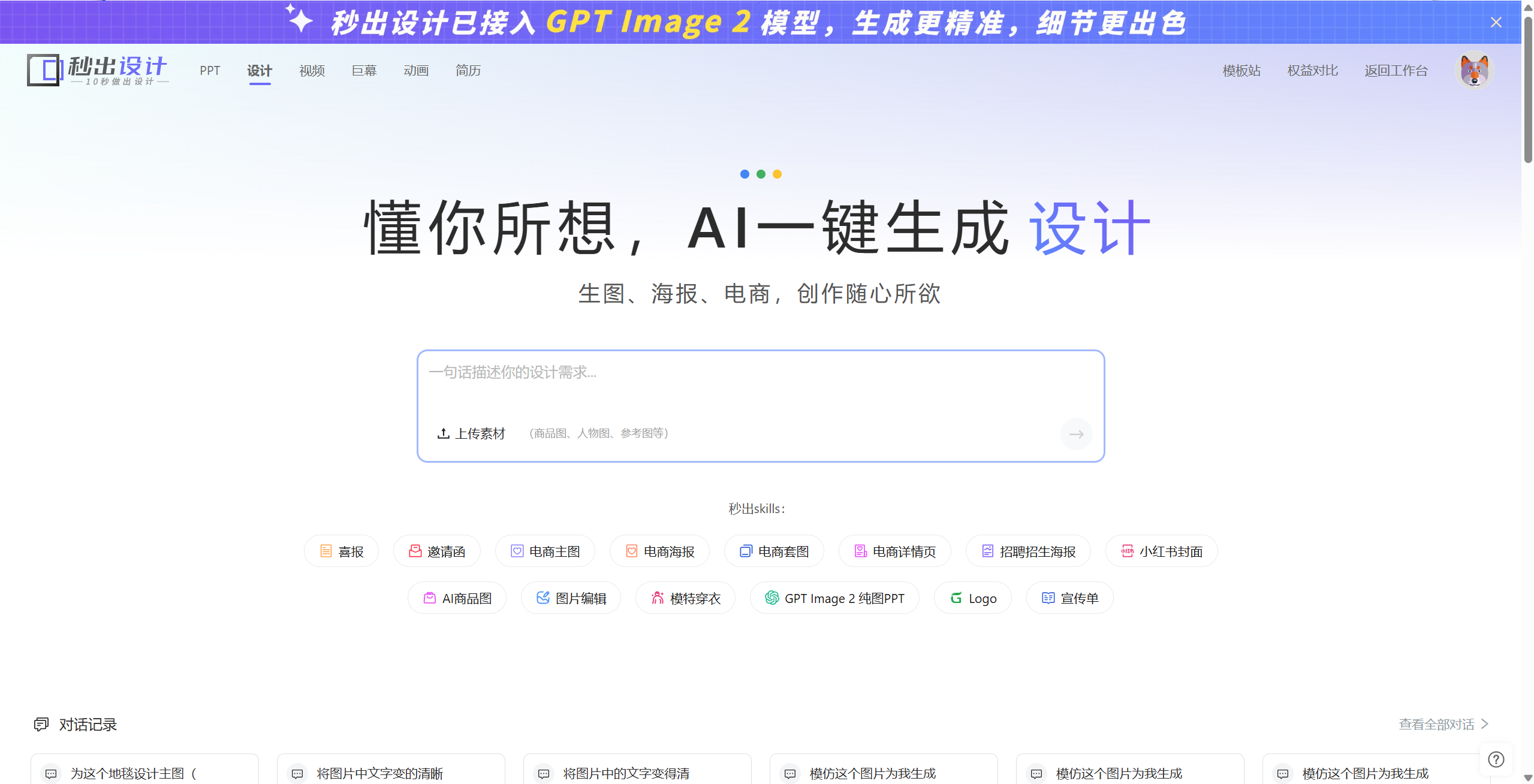This screenshot has width=1534, height=784.
Task: Open conversation 将图片中的文字变得清
Action: [x=637, y=769]
